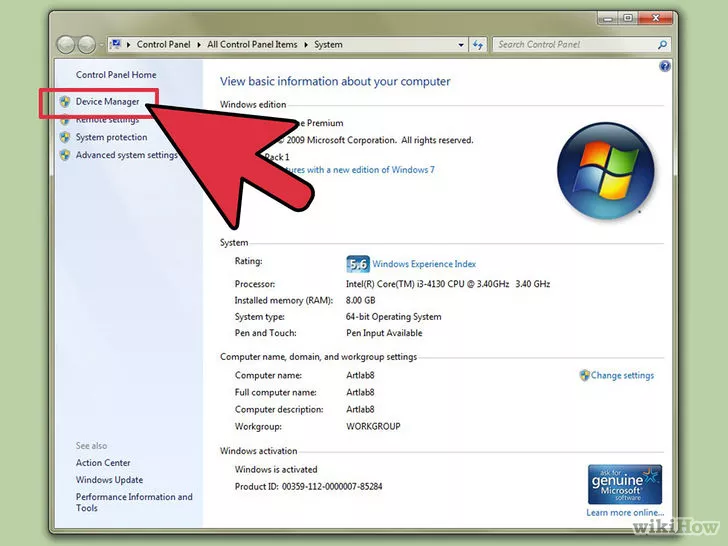Viewport: 728px width, 546px height.
Task: Open the address bar history dropdown arrow
Action: [x=460, y=45]
